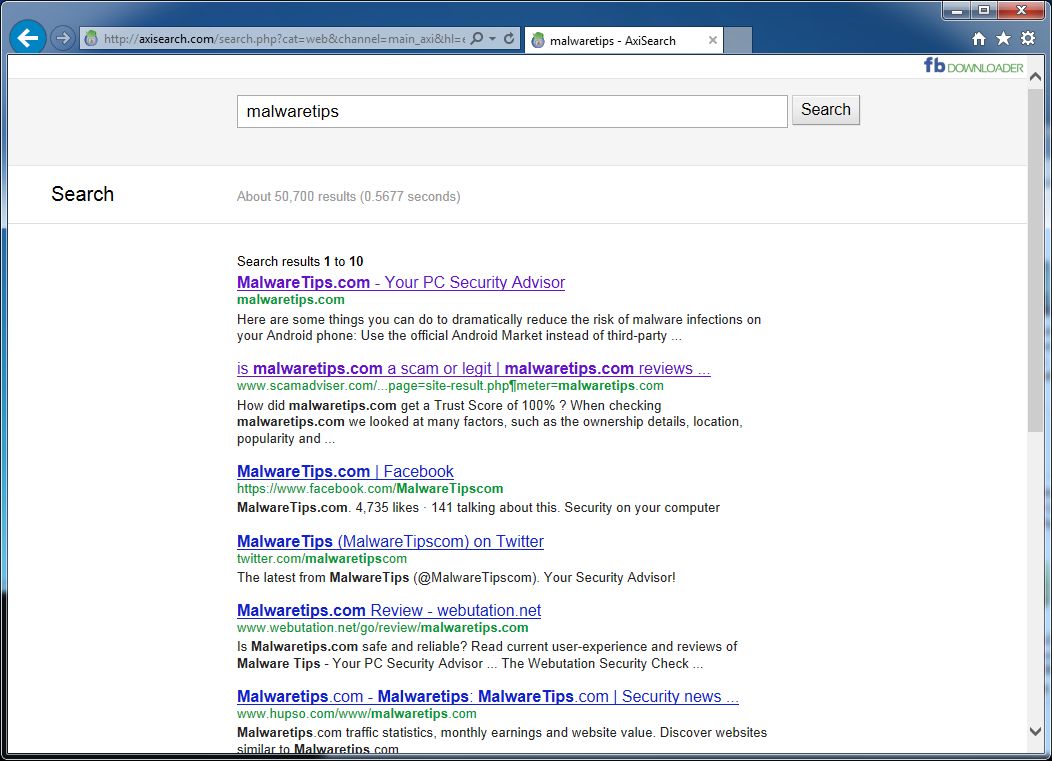1052x761 pixels.
Task: Open the Malwaretips.com Review - webutation.net result
Action: coord(388,610)
